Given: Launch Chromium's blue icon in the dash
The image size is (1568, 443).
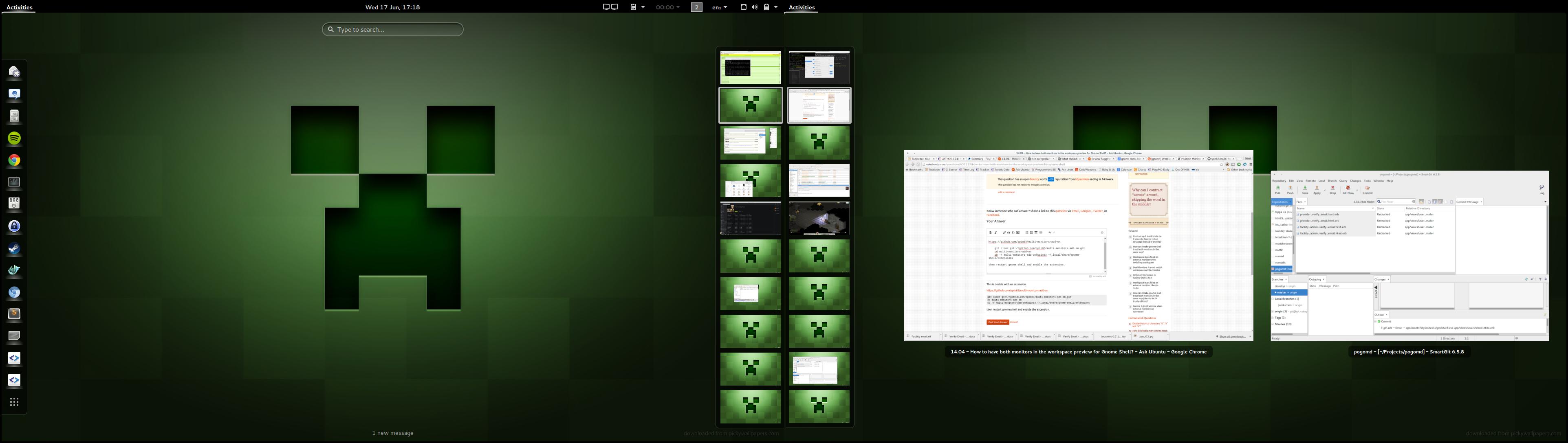Looking at the screenshot, I should pyautogui.click(x=14, y=292).
